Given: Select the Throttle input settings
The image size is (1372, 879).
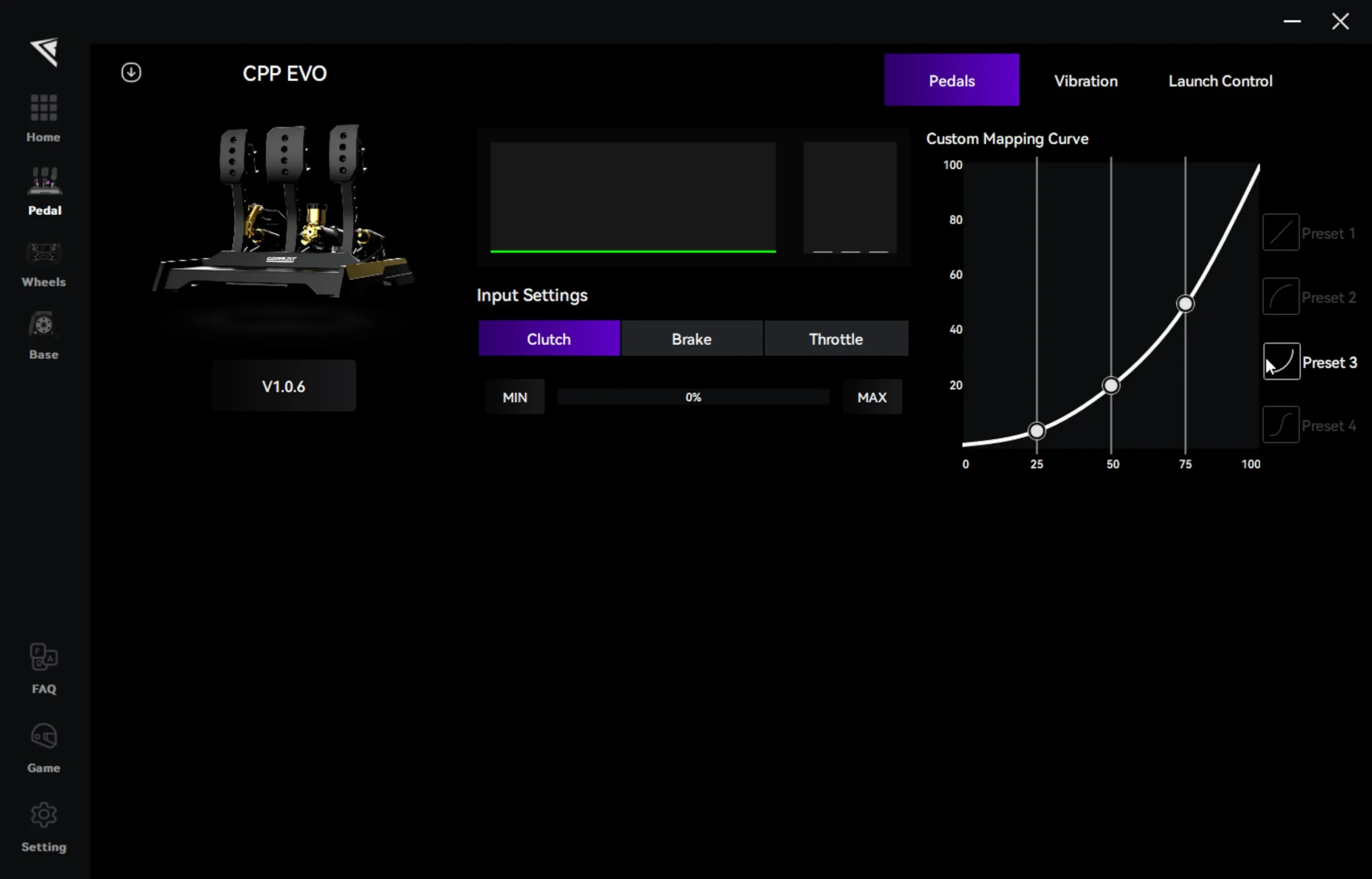Looking at the screenshot, I should [x=836, y=339].
